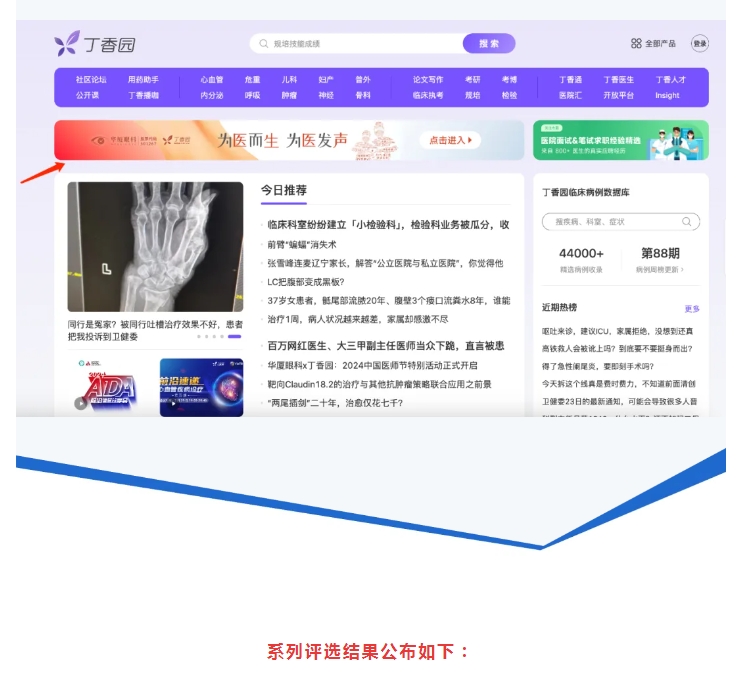Open the 全部产品 grid icon
The image size is (745, 673).
click(636, 44)
